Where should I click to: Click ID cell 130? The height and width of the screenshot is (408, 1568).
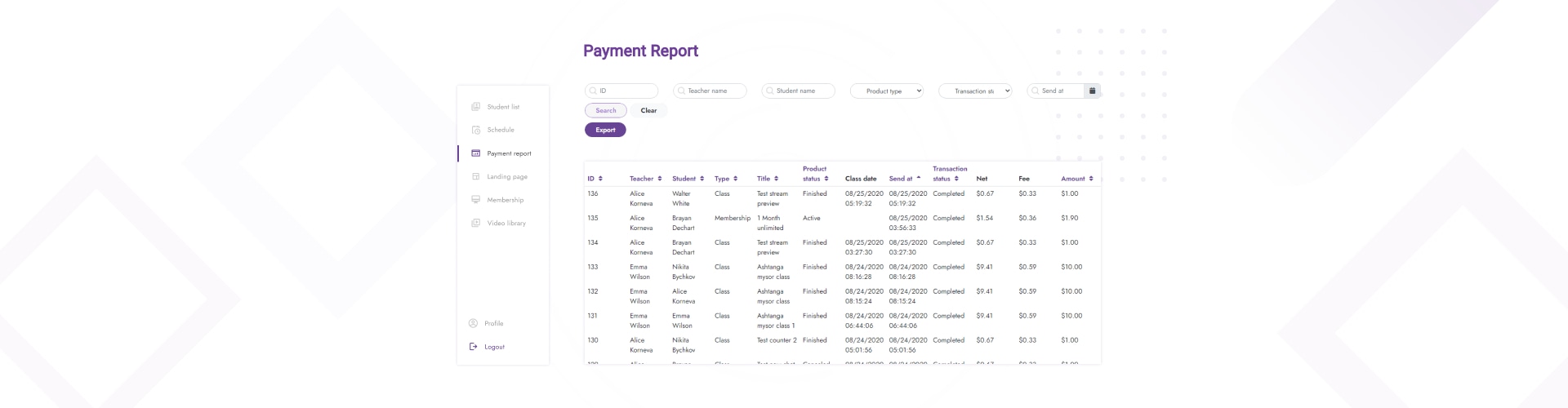593,340
